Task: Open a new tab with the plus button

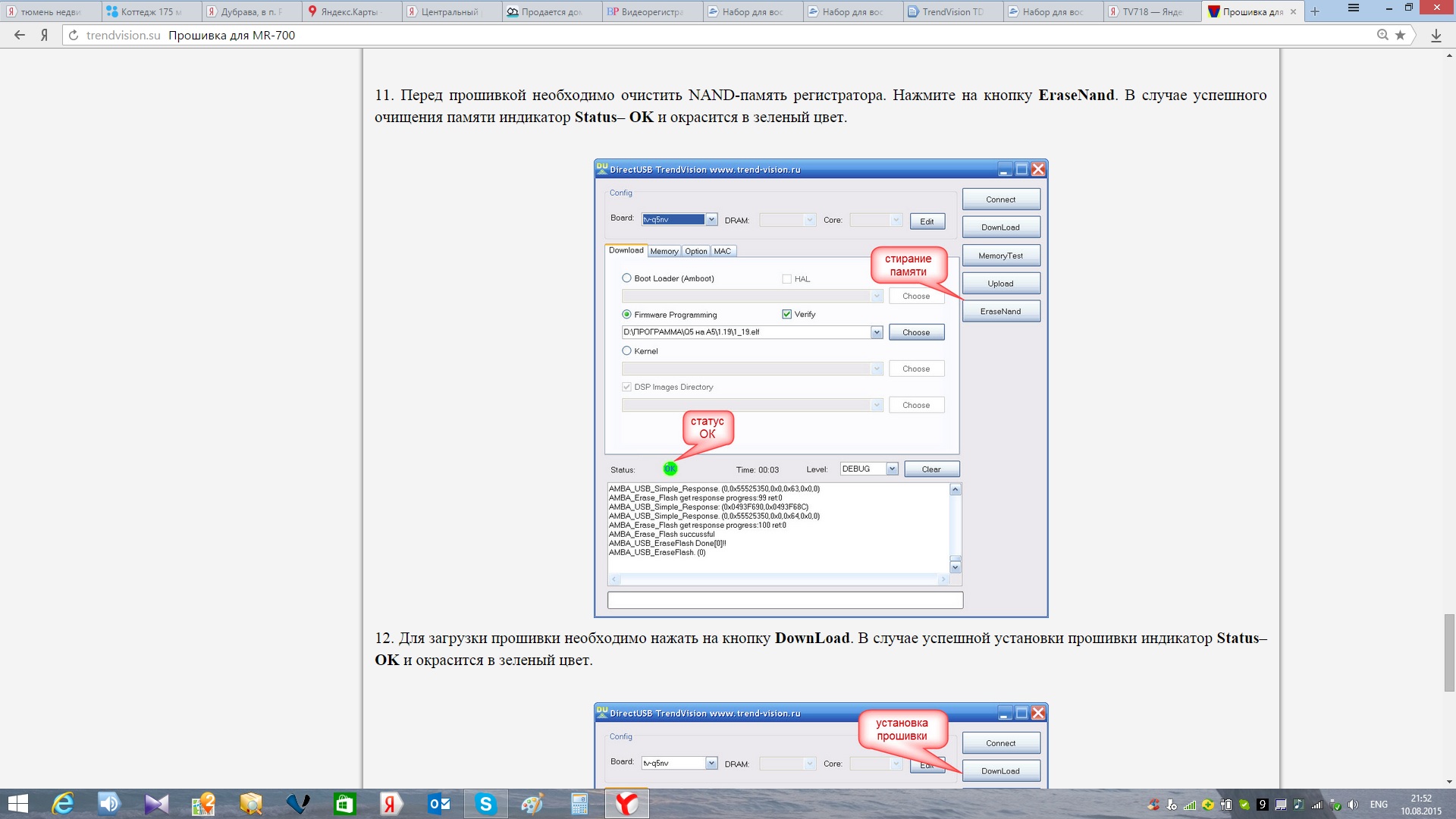Action: click(x=1315, y=11)
